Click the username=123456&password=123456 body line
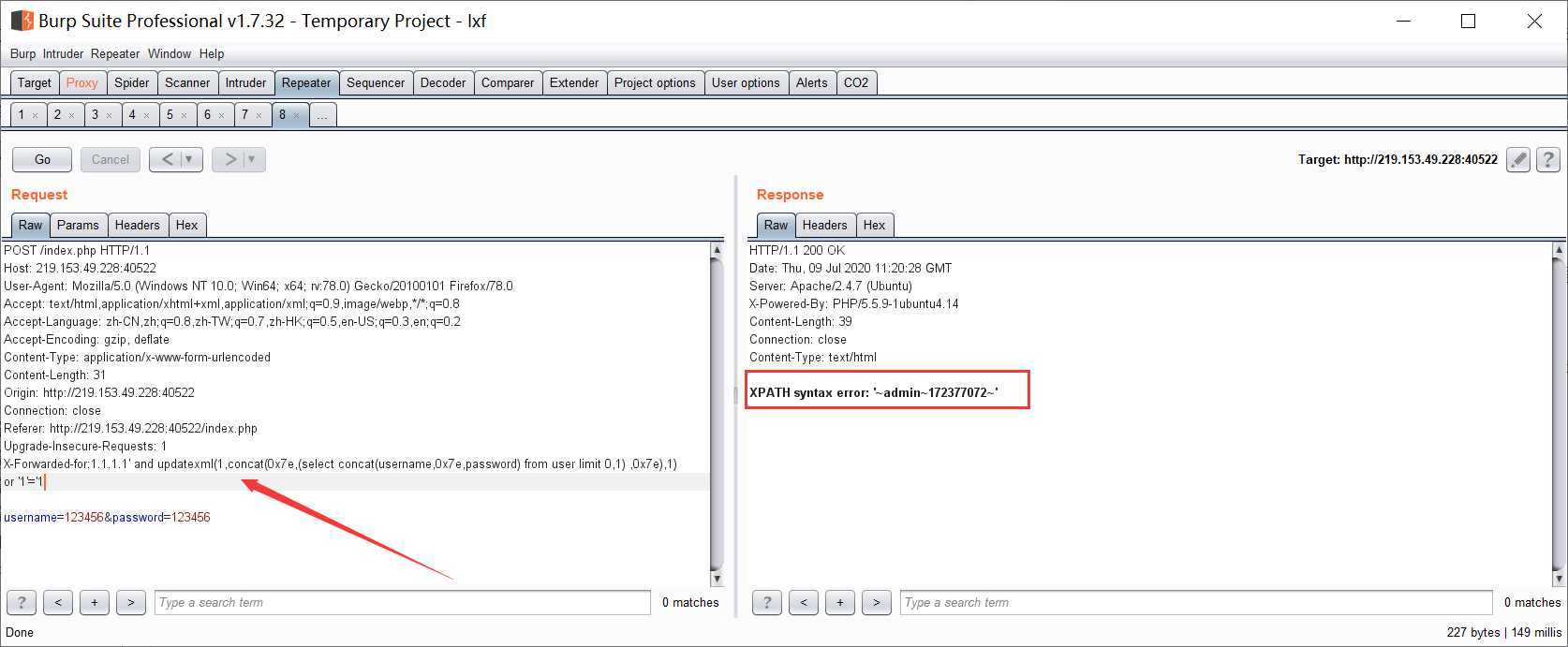The width and height of the screenshot is (1568, 647). [x=107, y=518]
